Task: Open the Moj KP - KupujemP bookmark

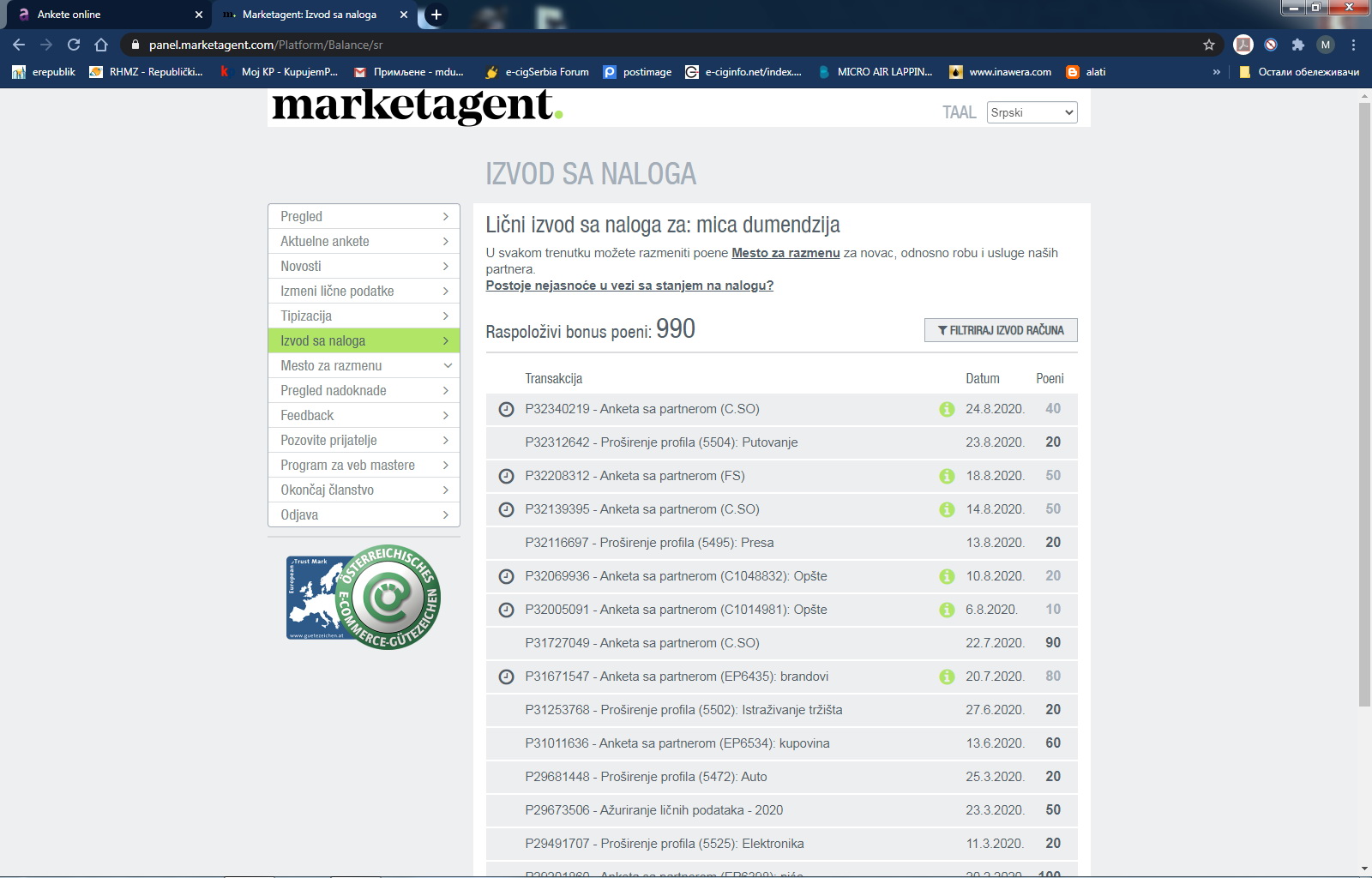Action: pos(280,72)
